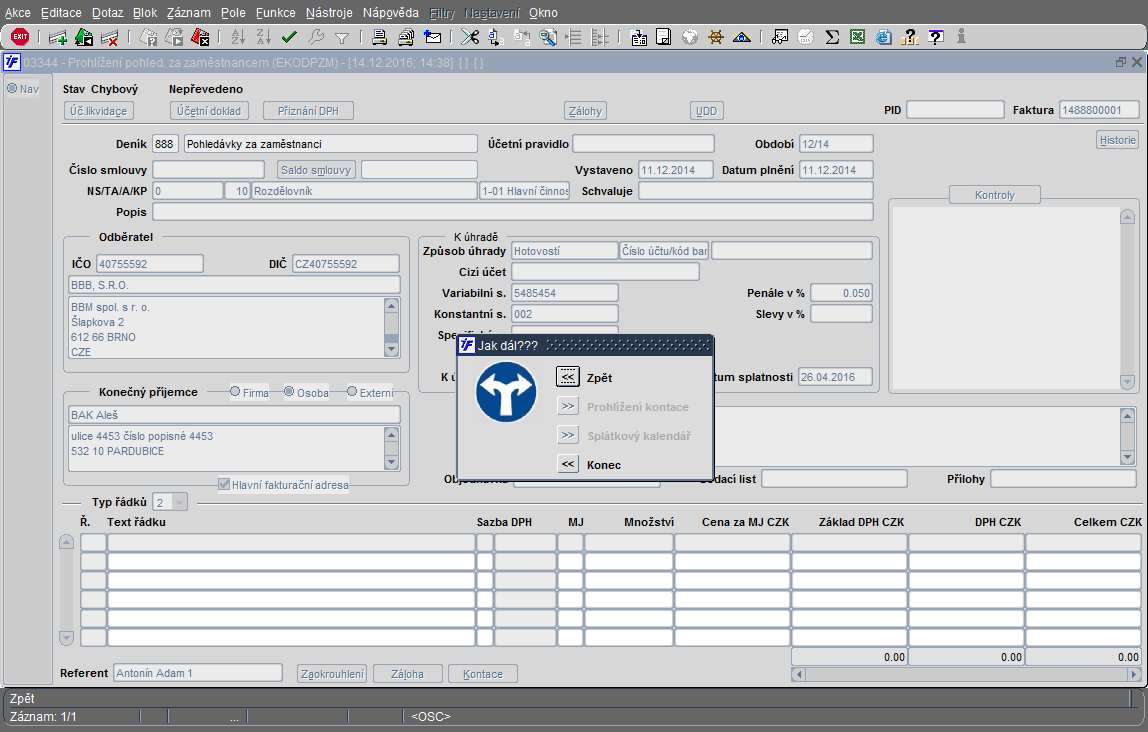Click the Zpět button in dialog

tap(568, 377)
